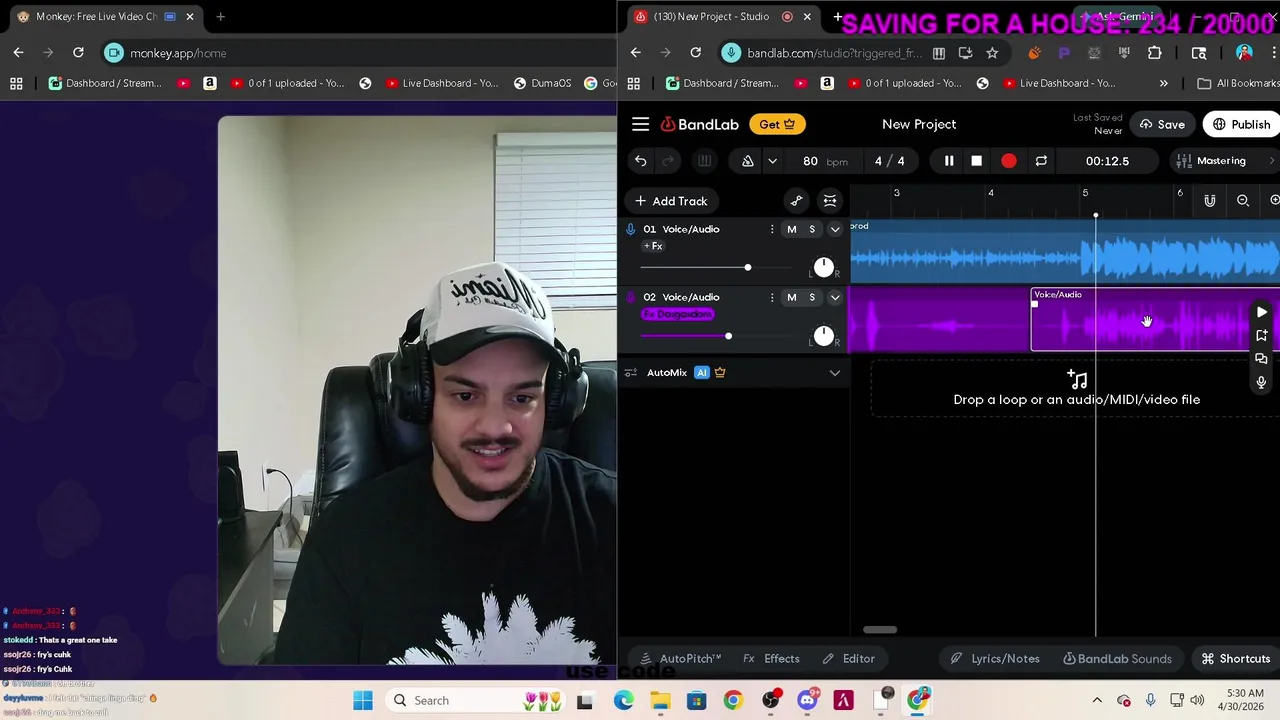Click track 02 pan knob
The height and width of the screenshot is (720, 1280).
coord(823,334)
